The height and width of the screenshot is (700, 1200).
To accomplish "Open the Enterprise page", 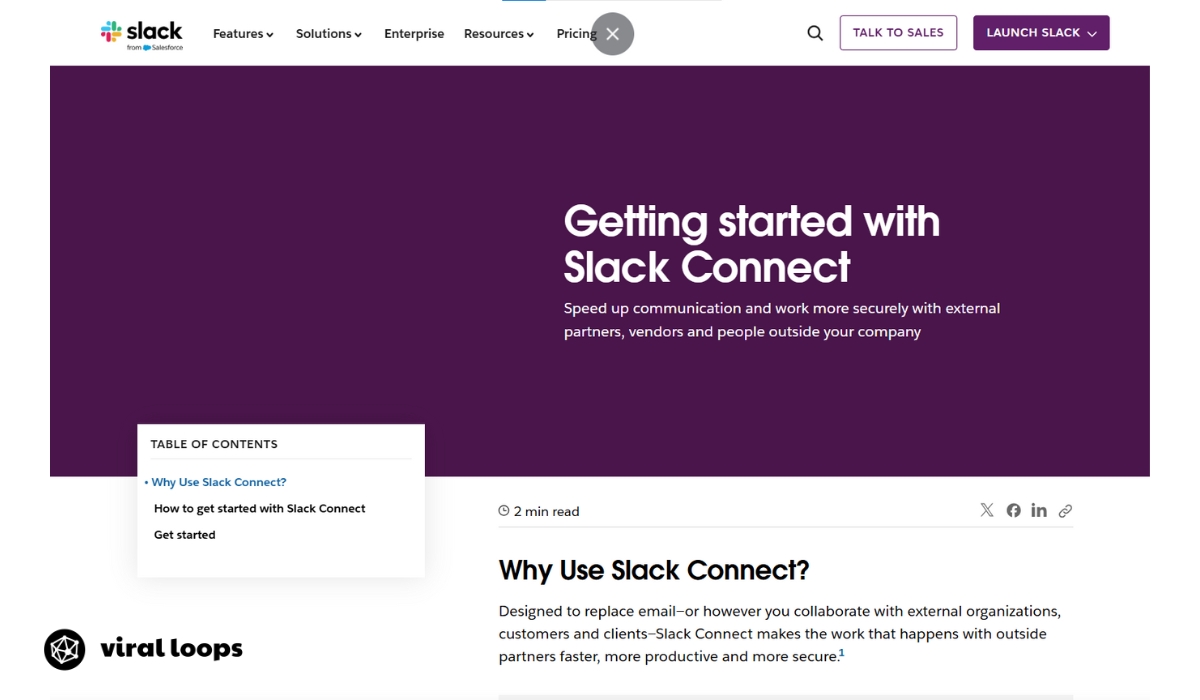I will 414,34.
